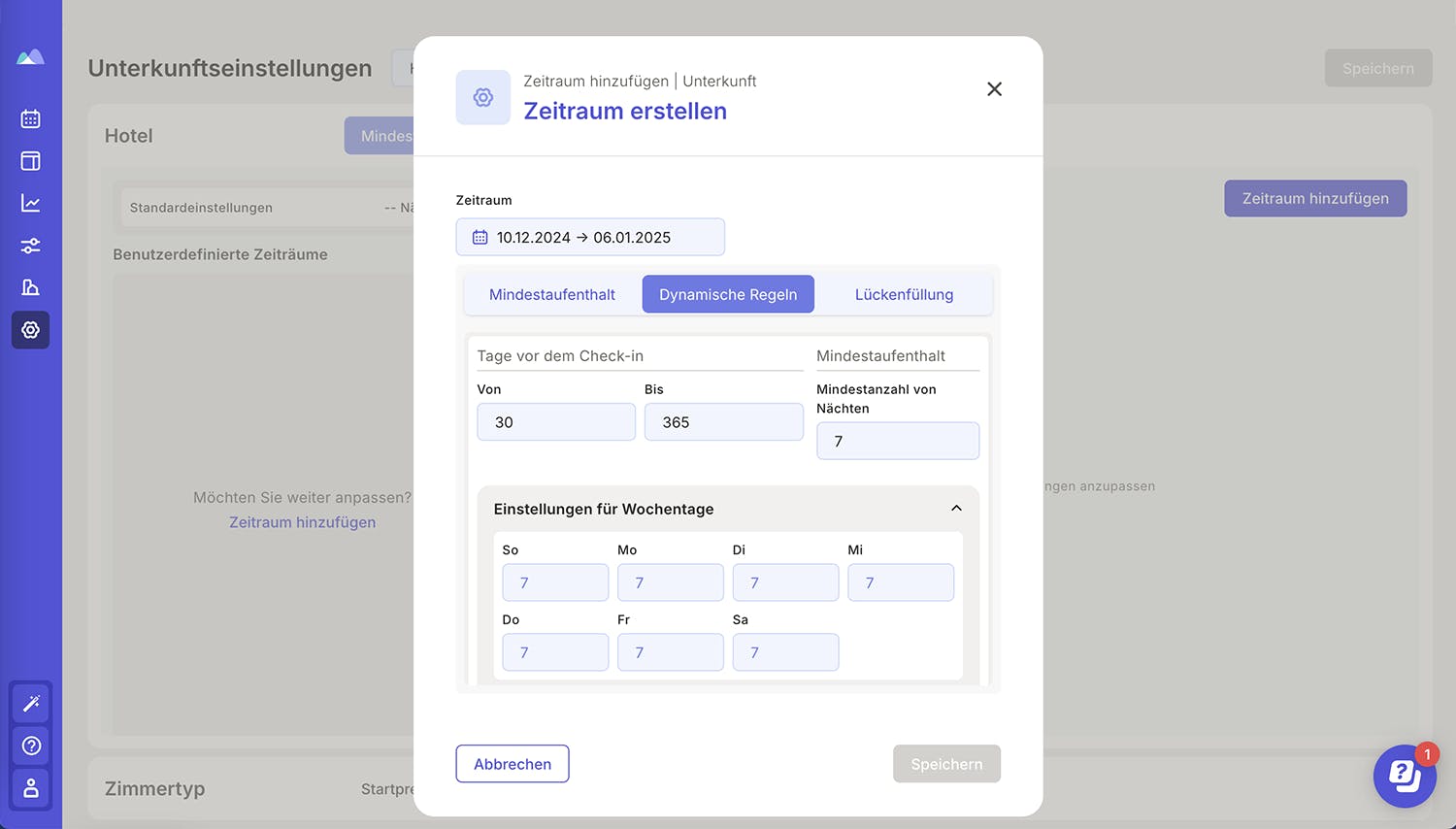The height and width of the screenshot is (829, 1456).
Task: Click the Standardeinstellungen row in background
Action: 267,208
